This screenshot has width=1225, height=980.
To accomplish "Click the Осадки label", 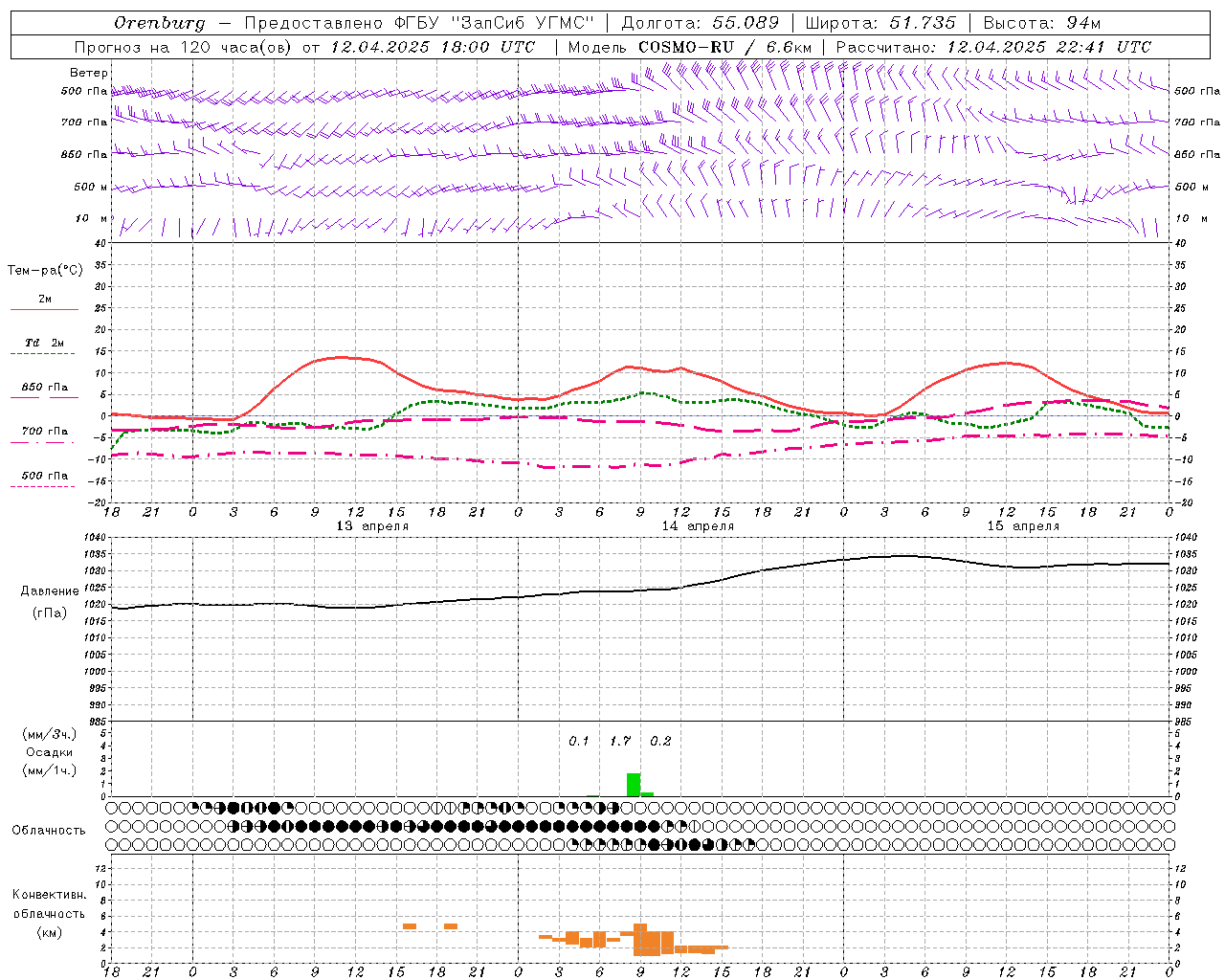I will click(x=50, y=752).
